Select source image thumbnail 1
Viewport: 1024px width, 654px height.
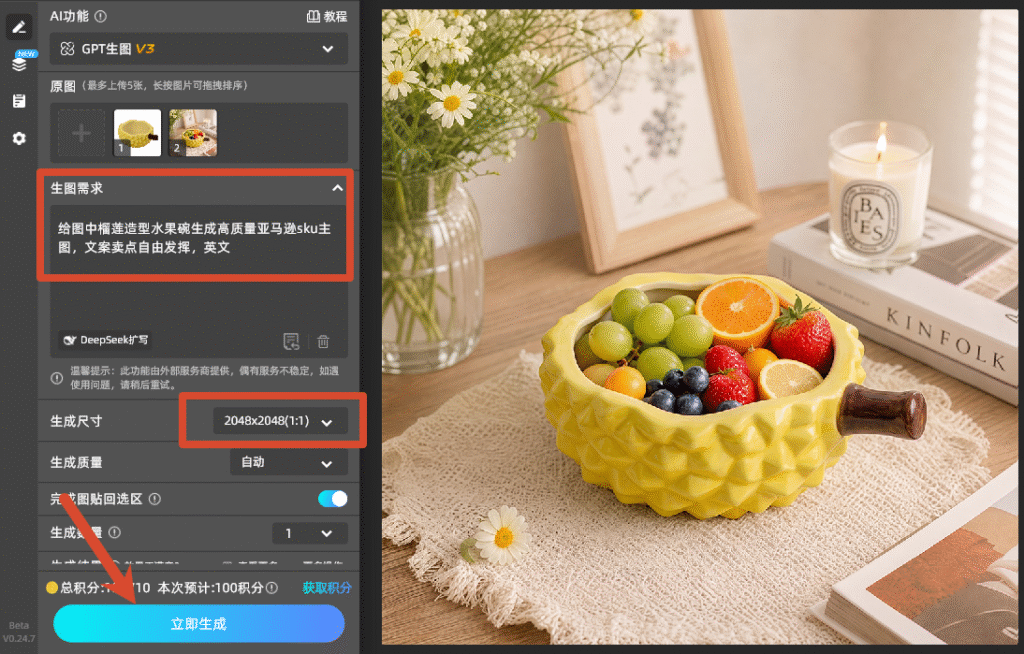tap(137, 133)
